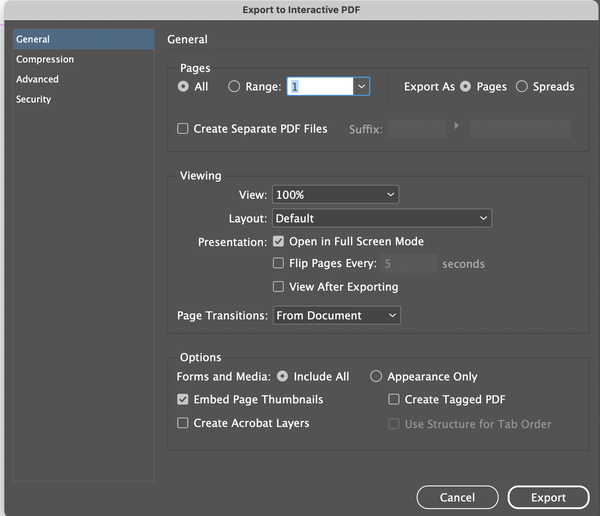Enable View After Exporting checkbox
The image size is (600, 516).
(x=278, y=287)
